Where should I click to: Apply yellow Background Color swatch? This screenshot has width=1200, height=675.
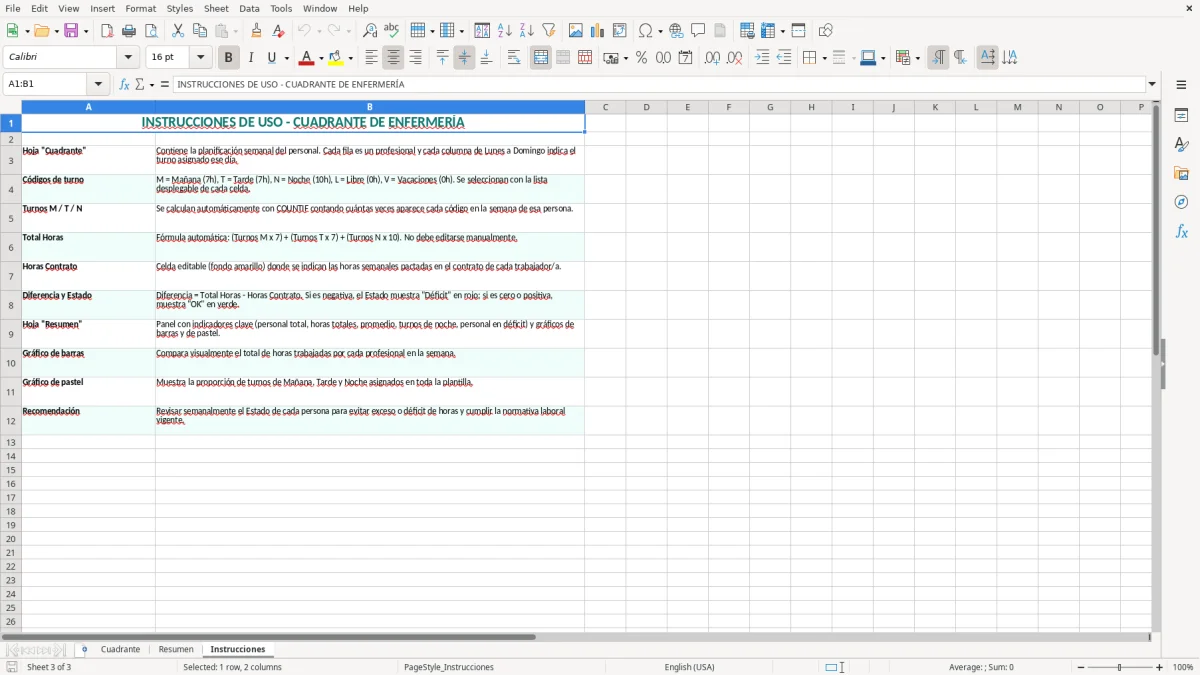(x=336, y=58)
